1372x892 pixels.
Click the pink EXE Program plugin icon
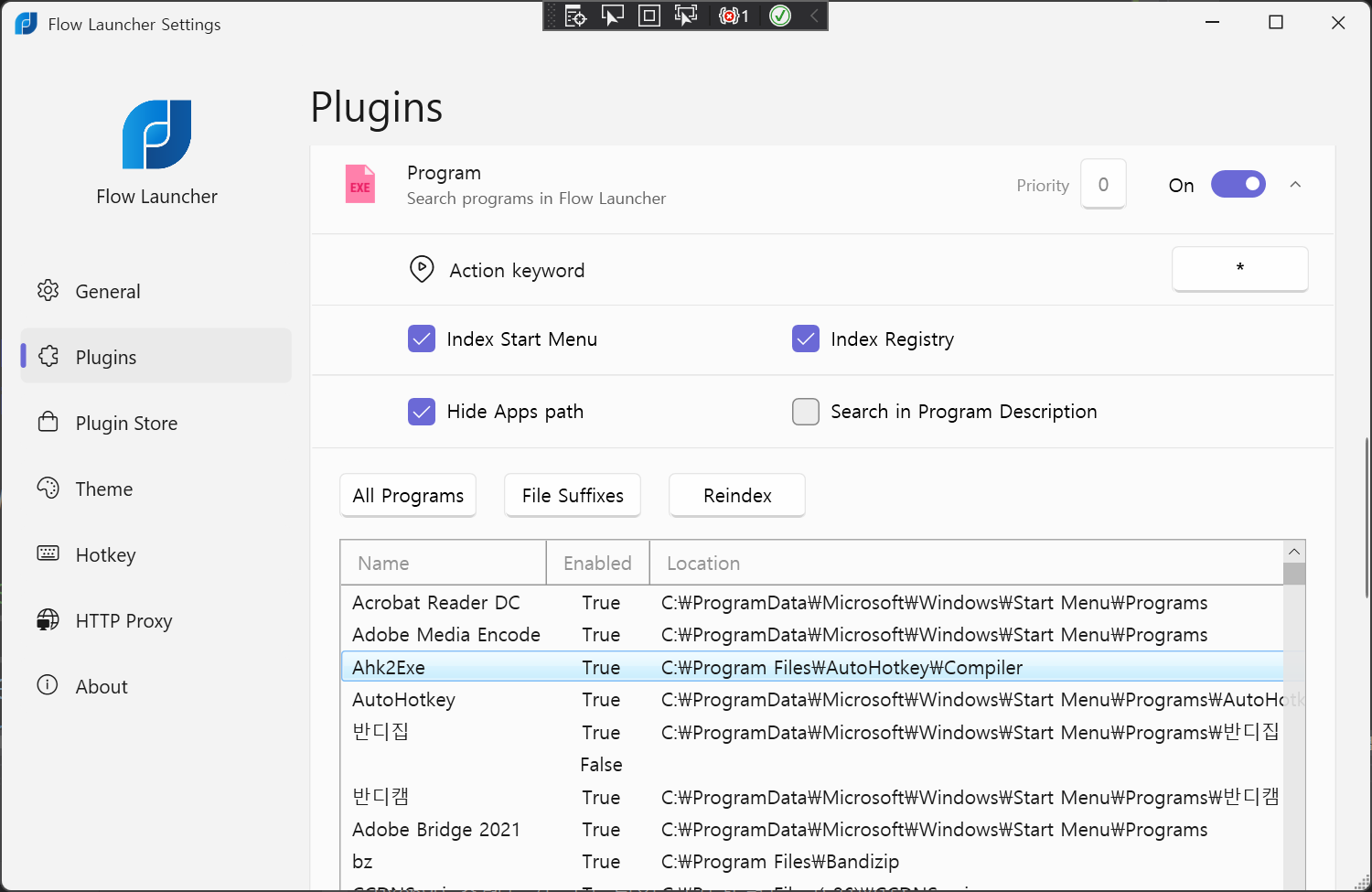(360, 184)
